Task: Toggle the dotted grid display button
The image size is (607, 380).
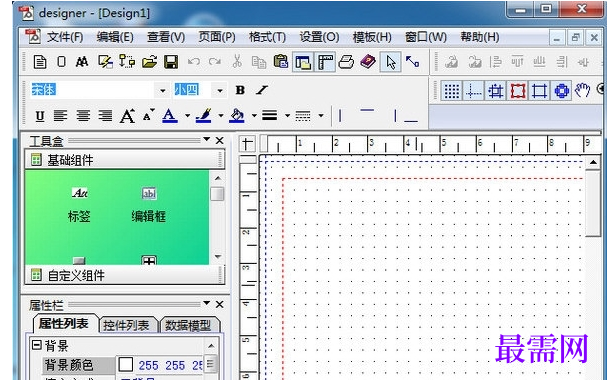Action: coord(451,91)
